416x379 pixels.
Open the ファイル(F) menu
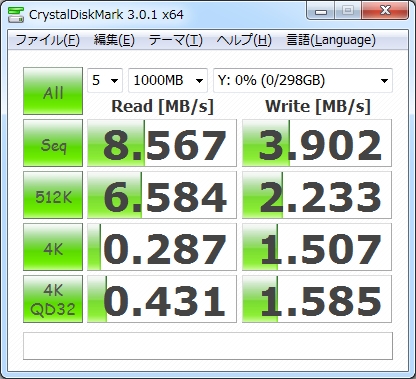coord(48,40)
